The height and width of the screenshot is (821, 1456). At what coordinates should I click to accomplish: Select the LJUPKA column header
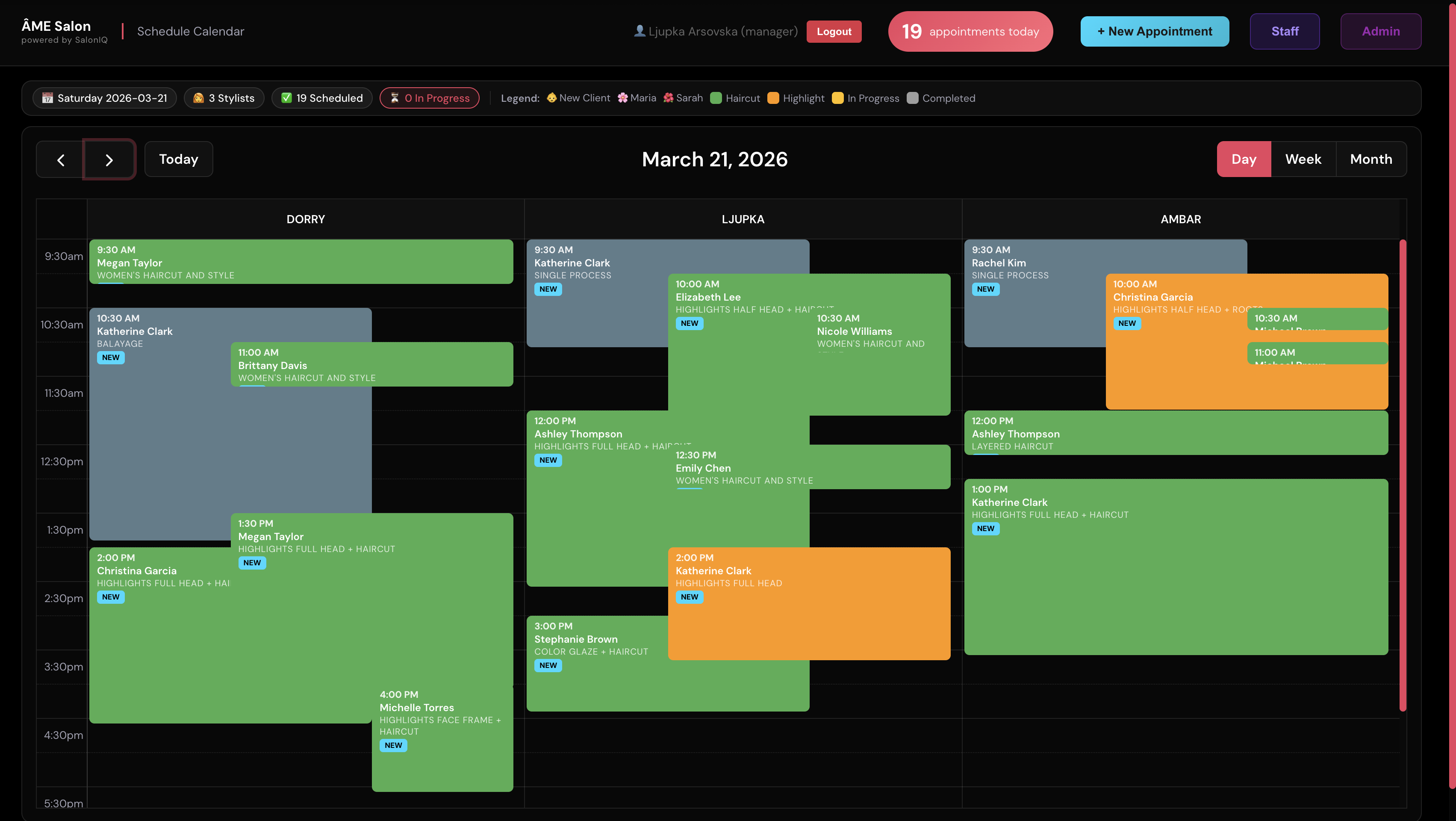[743, 219]
